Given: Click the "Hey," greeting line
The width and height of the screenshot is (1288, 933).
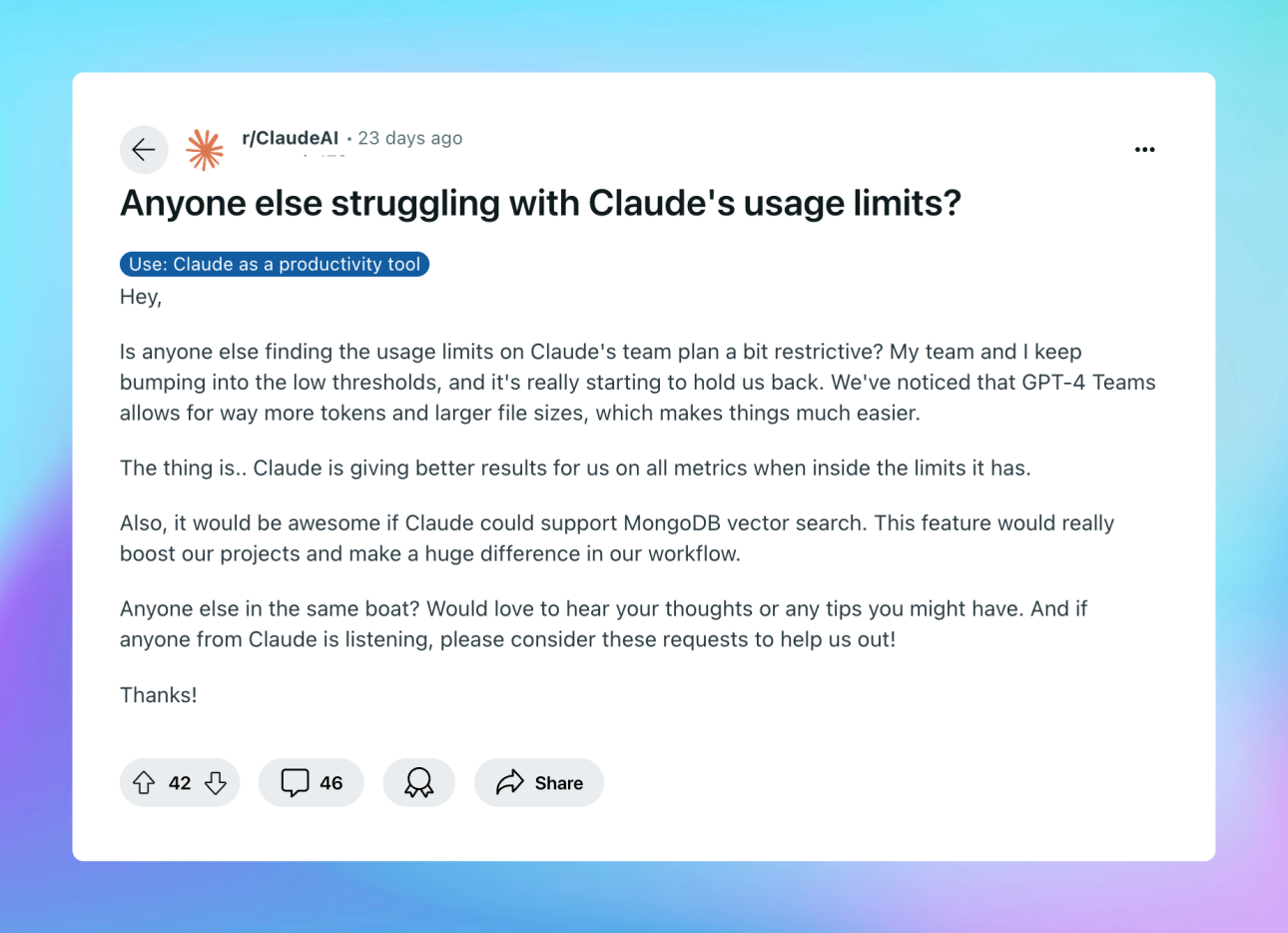Looking at the screenshot, I should (x=141, y=297).
